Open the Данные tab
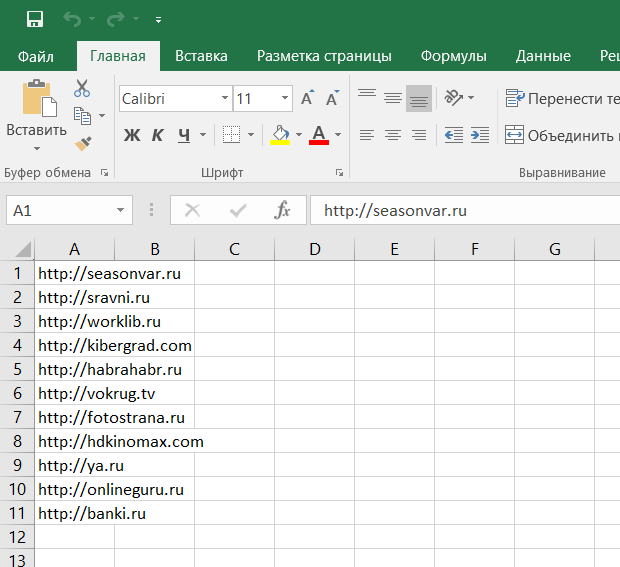 (543, 56)
